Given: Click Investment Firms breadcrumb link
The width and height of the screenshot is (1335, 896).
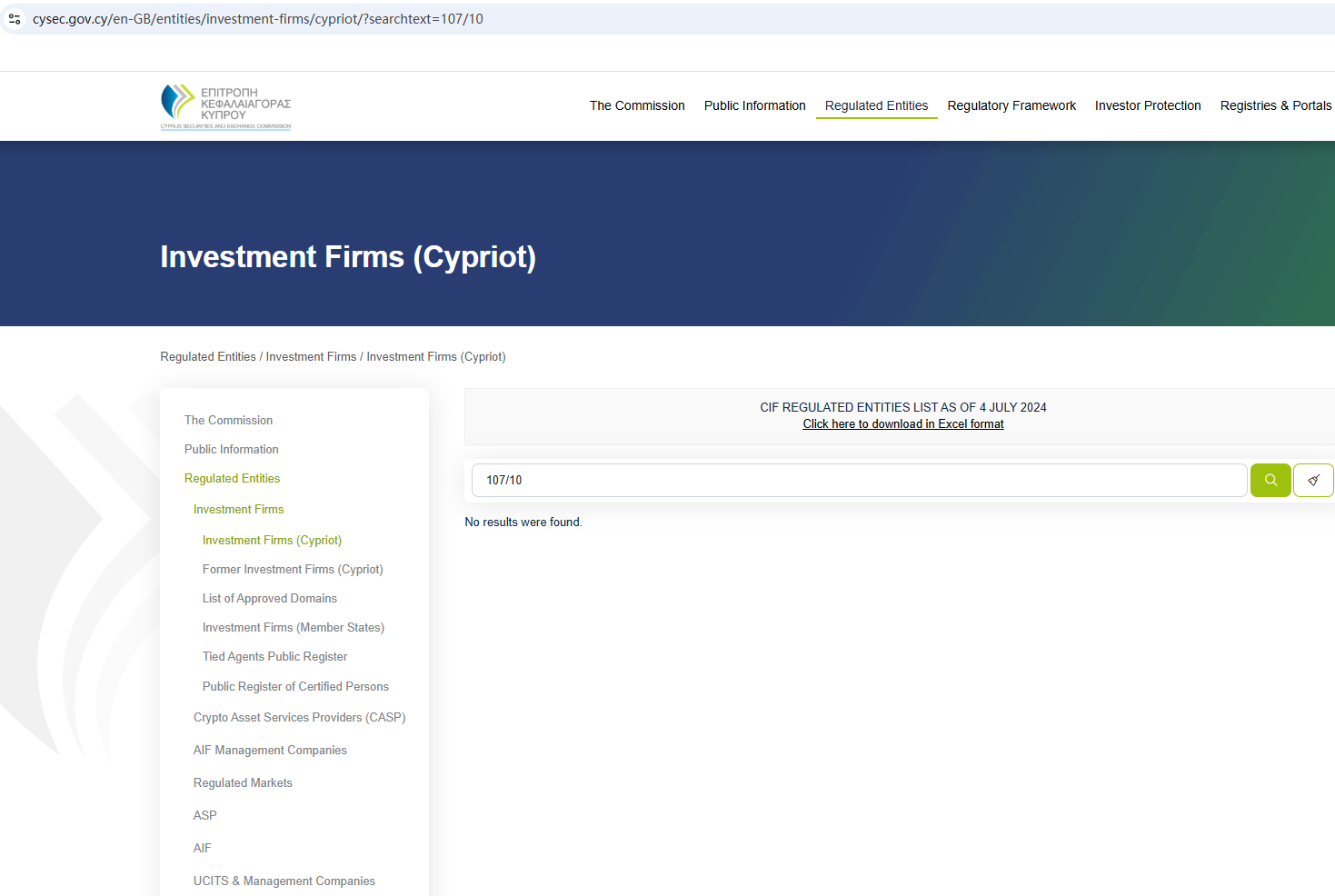Looking at the screenshot, I should point(311,357).
